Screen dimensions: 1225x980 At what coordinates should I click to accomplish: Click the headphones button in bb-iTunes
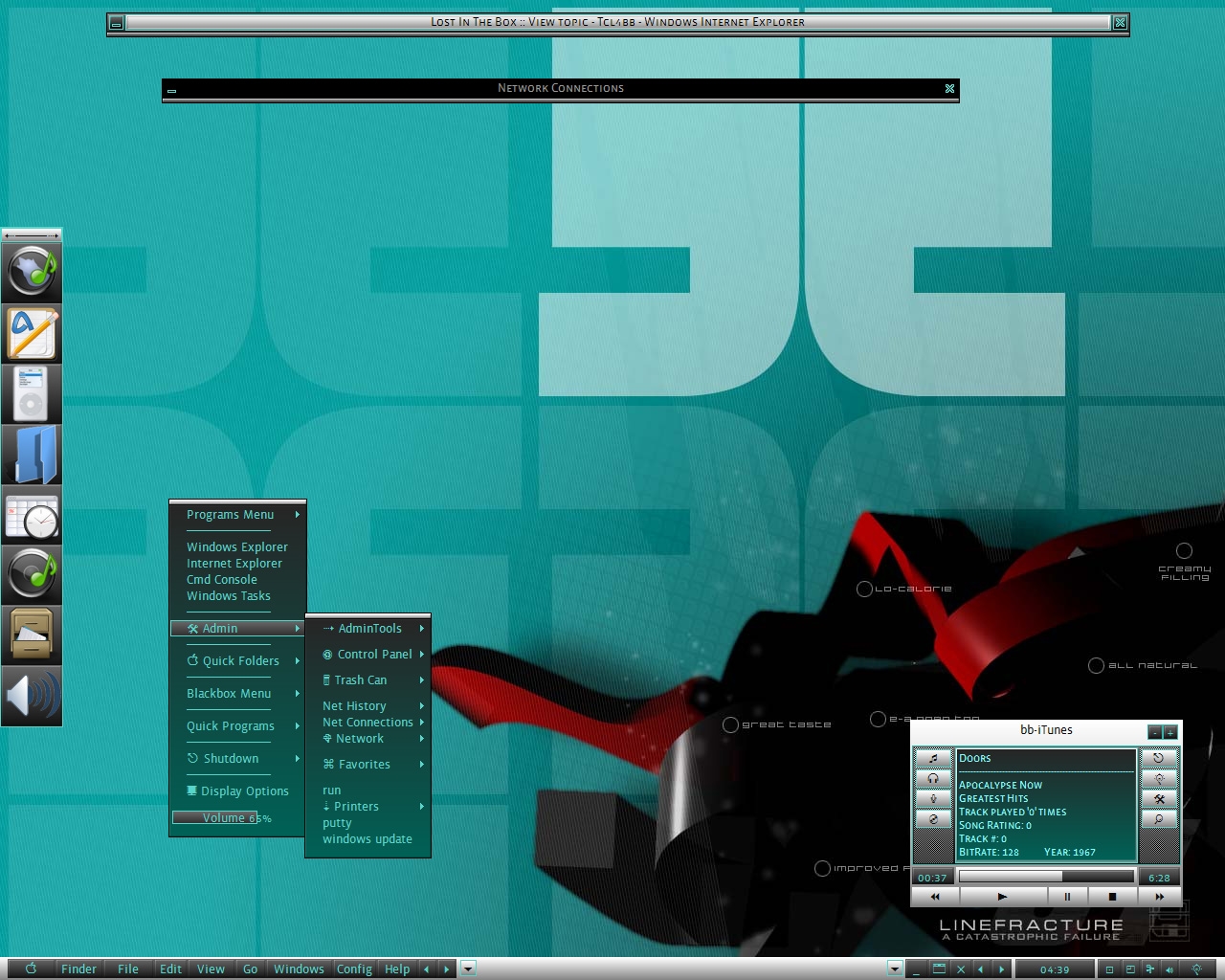pos(933,778)
